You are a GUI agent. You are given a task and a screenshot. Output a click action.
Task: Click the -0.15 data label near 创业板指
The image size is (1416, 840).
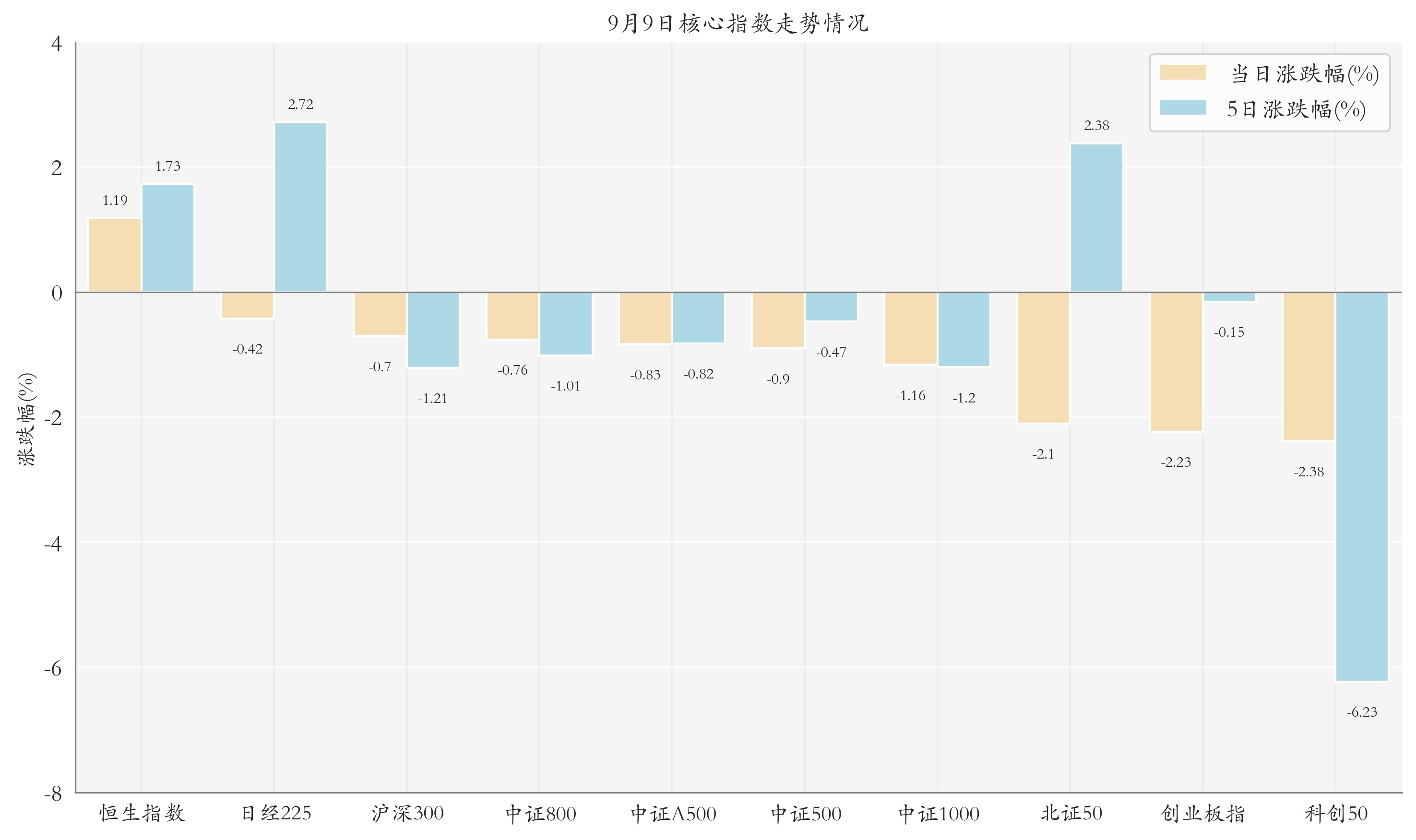(x=1228, y=332)
